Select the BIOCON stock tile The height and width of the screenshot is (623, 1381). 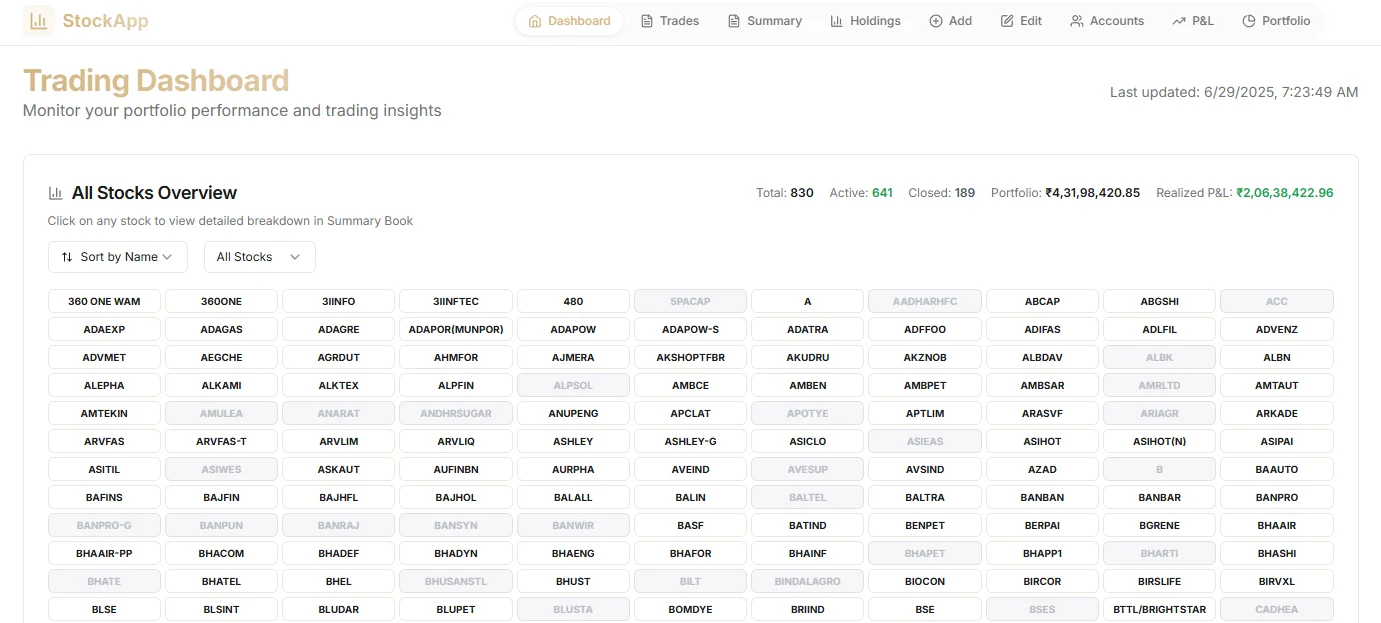(924, 581)
